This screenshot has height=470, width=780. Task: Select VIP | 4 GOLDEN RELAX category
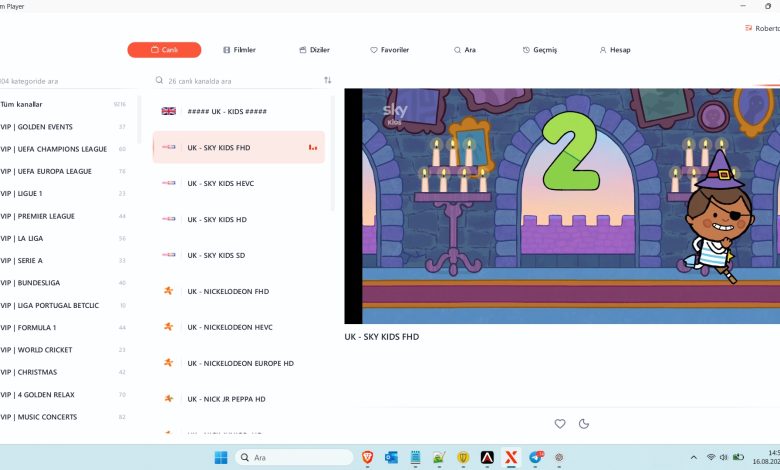tap(63, 395)
